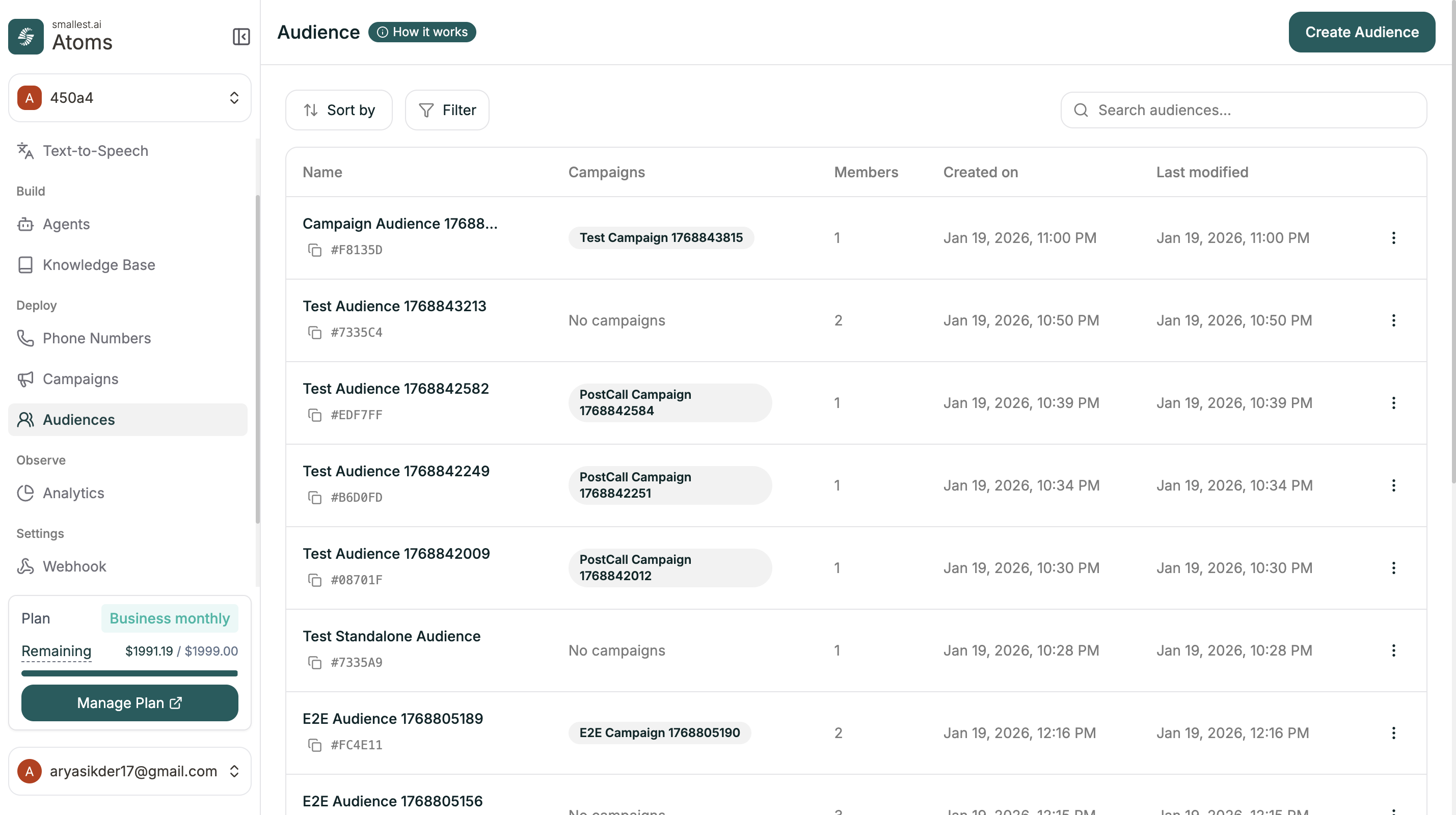Expand the aryasikder17@gmail.com account menu
The height and width of the screenshot is (815, 1456).
coord(233,771)
